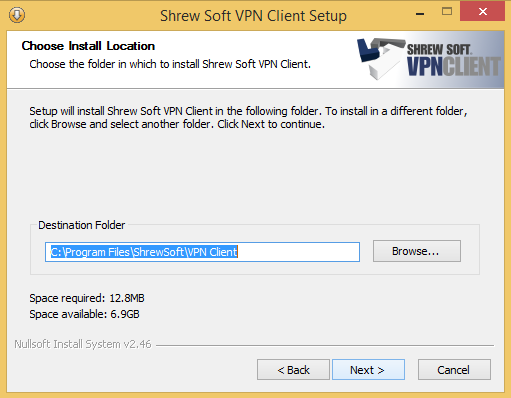The height and width of the screenshot is (398, 511).
Task: Click the 'Space required: 12.8MB' text
Action: point(87,298)
